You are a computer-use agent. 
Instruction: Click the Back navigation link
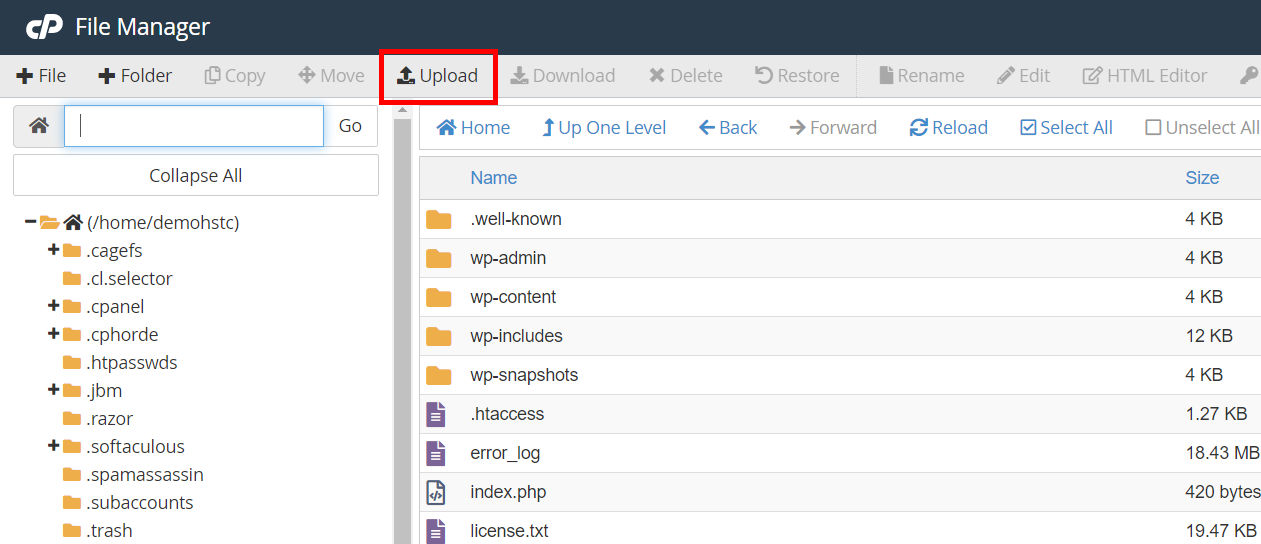pyautogui.click(x=728, y=128)
